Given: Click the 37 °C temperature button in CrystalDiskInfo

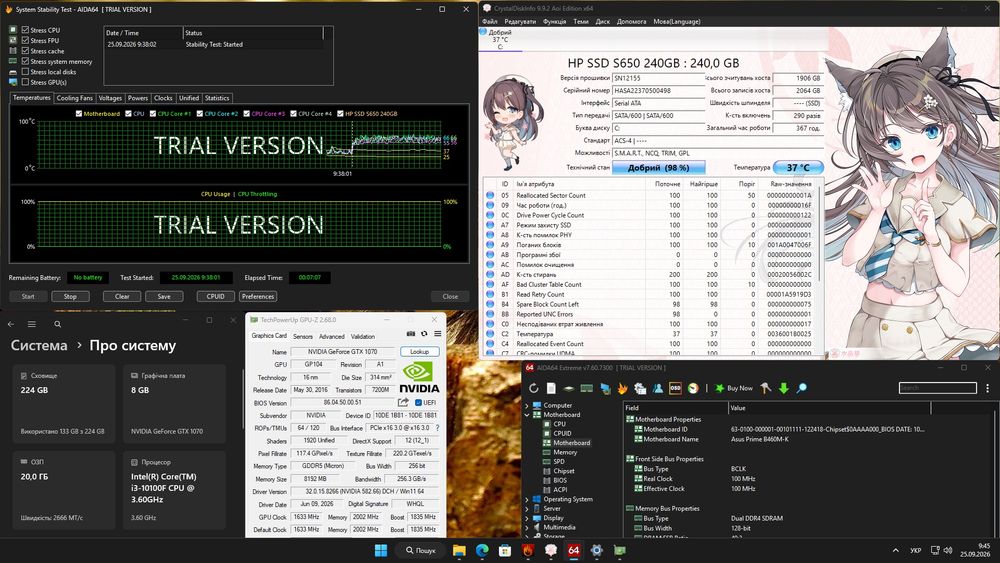Looking at the screenshot, I should (798, 167).
